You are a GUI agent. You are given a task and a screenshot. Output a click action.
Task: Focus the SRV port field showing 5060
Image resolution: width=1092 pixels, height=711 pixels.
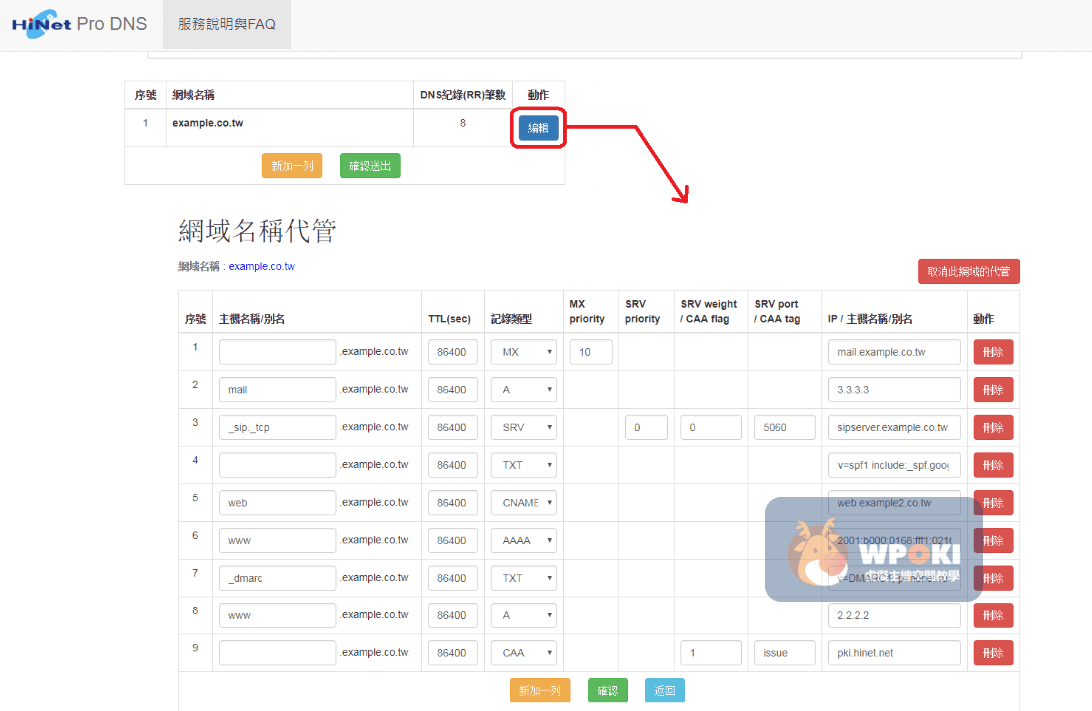coord(784,427)
